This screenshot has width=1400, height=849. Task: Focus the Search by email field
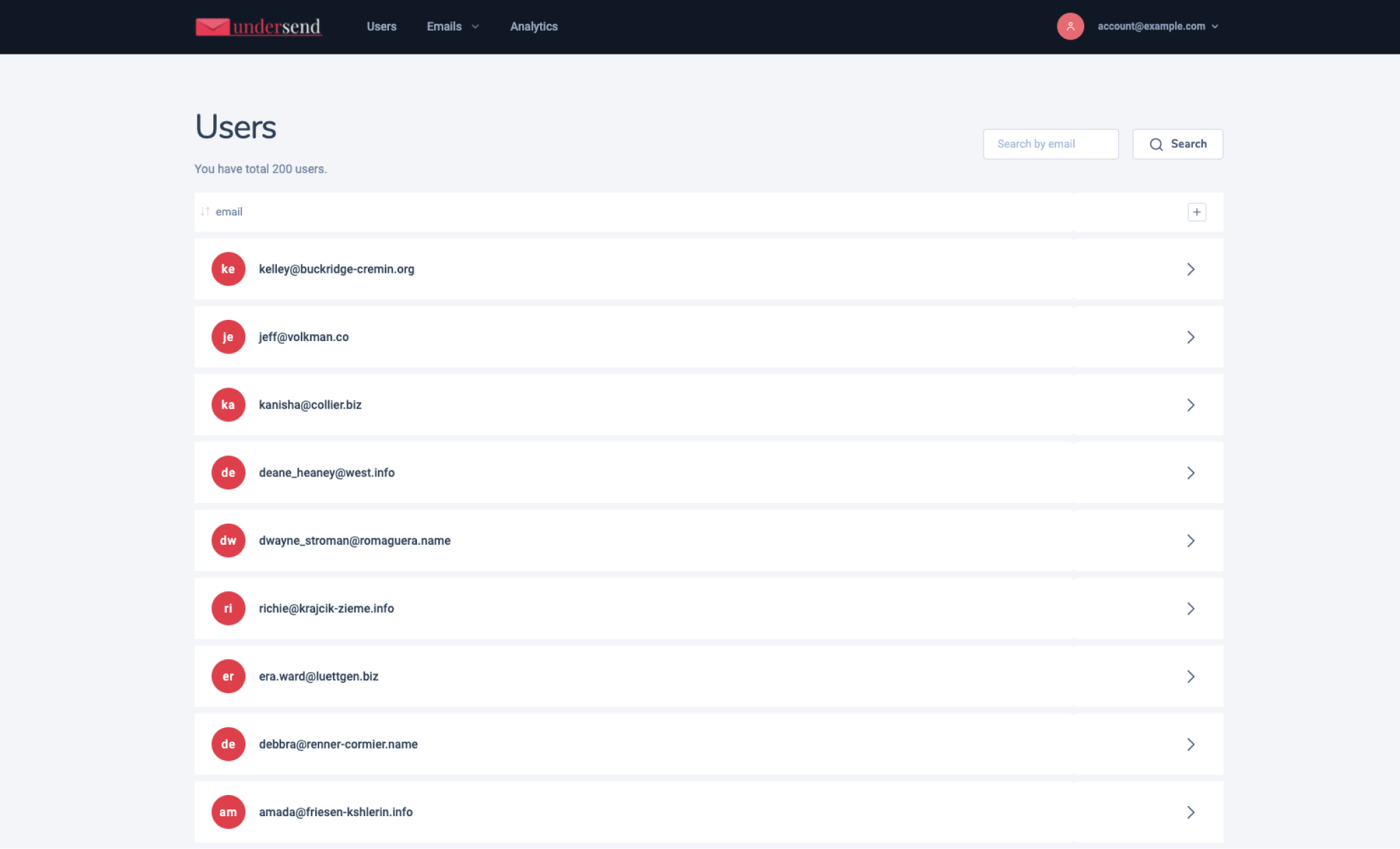pyautogui.click(x=1050, y=144)
